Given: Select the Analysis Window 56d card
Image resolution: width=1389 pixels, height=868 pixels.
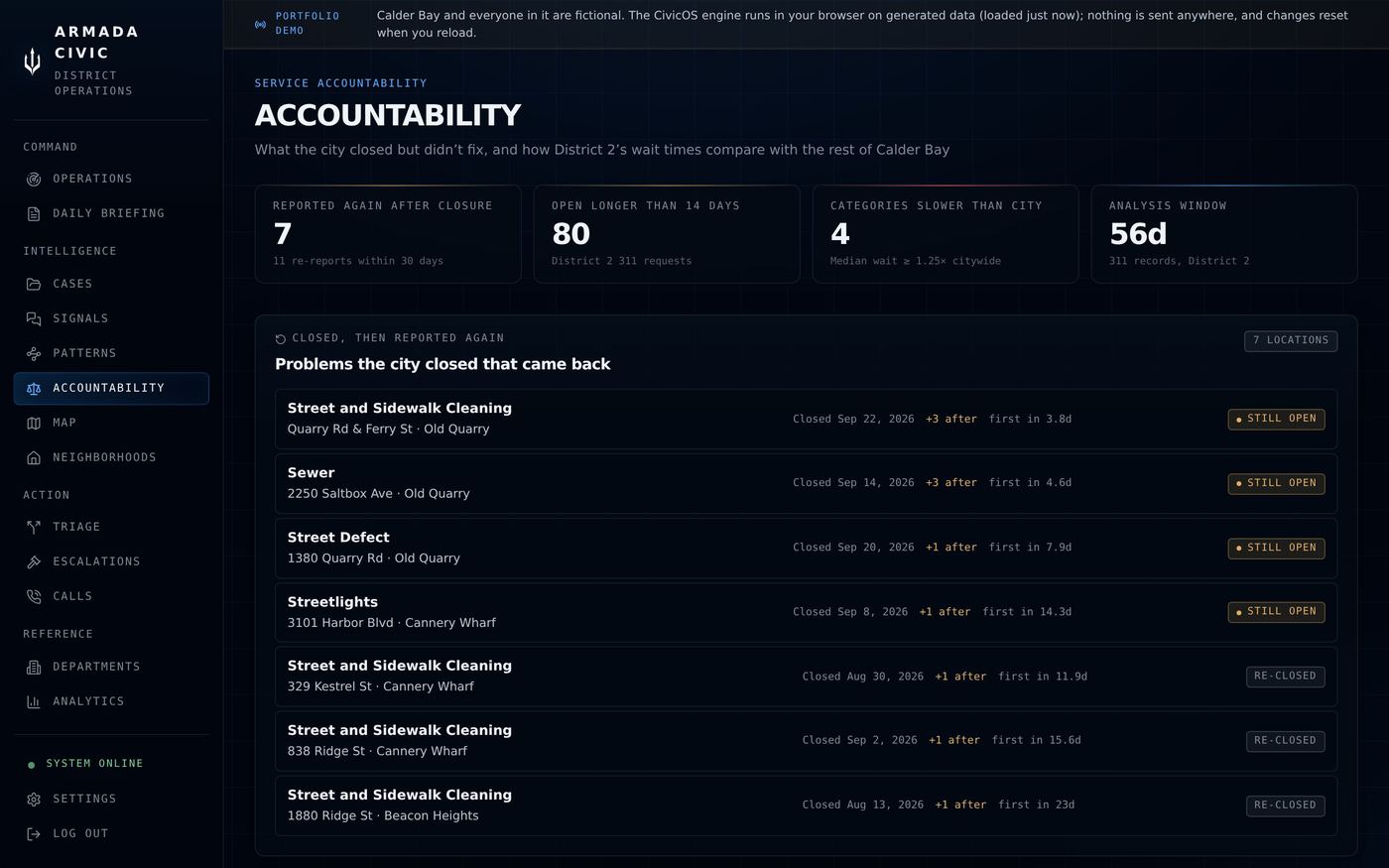Looking at the screenshot, I should point(1224,234).
